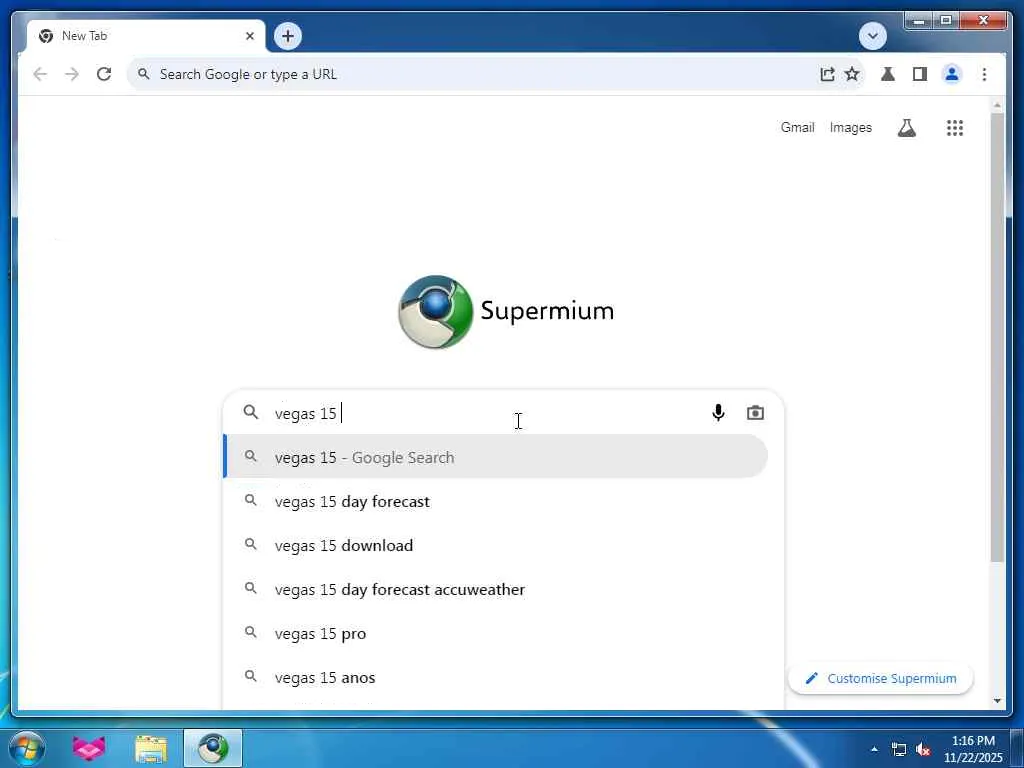
Task: Choose suggestion vegas 15 pro
Action: 495,633
